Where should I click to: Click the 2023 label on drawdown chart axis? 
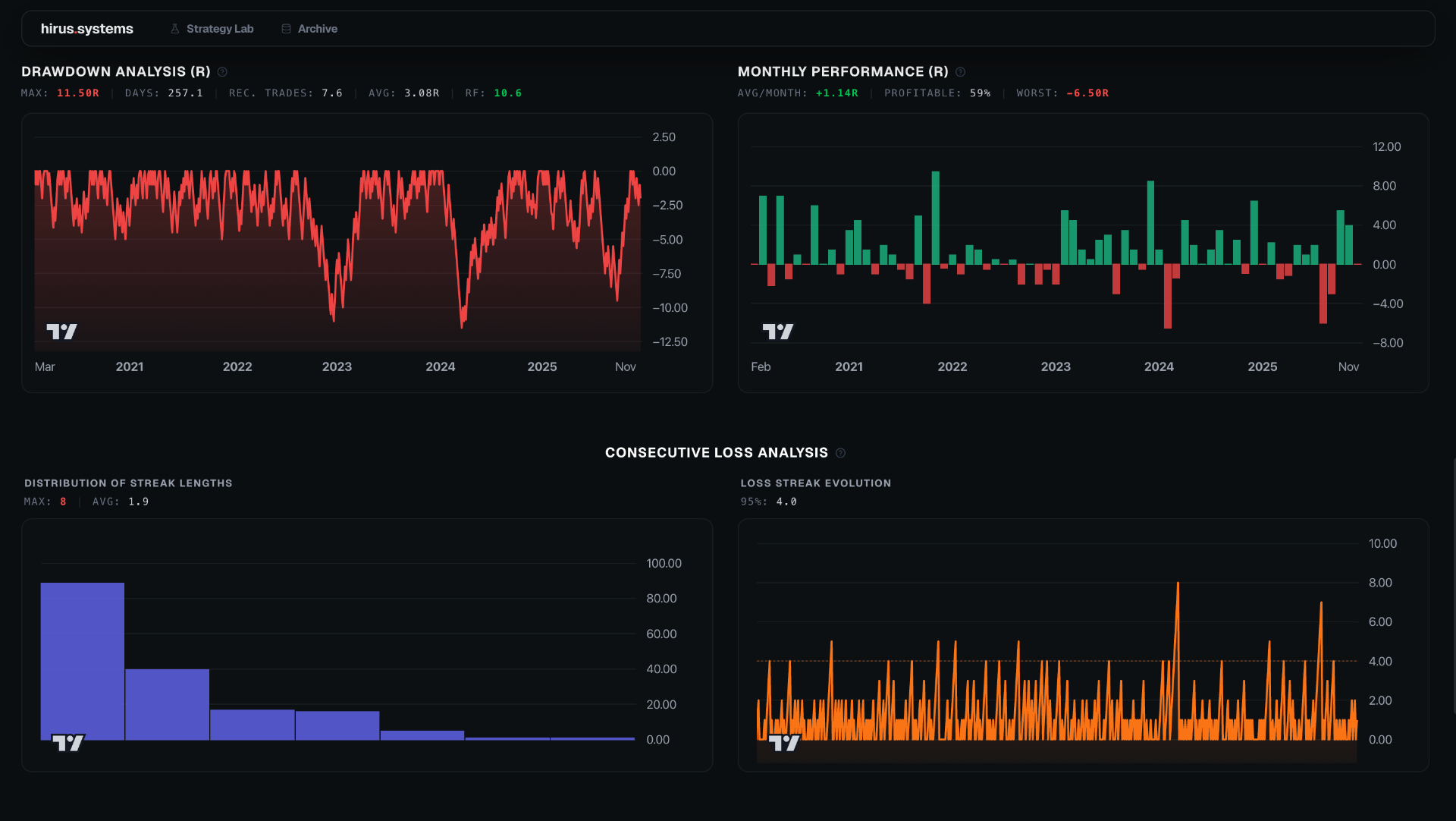coord(337,366)
